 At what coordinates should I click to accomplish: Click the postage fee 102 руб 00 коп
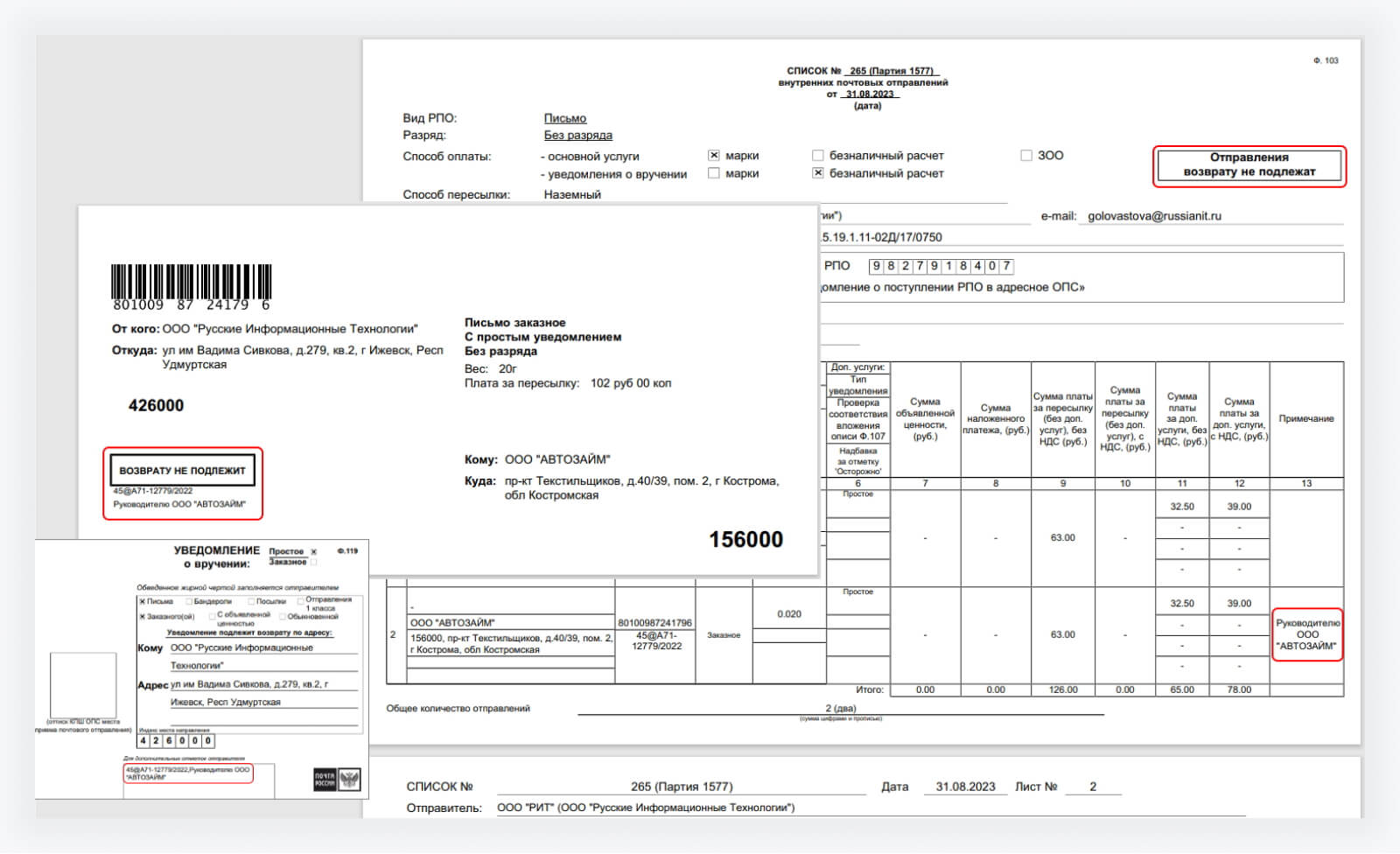coord(631,383)
